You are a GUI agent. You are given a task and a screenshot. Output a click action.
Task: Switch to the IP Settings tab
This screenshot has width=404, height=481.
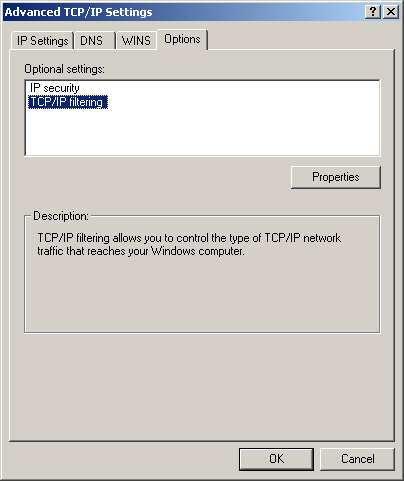click(42, 41)
